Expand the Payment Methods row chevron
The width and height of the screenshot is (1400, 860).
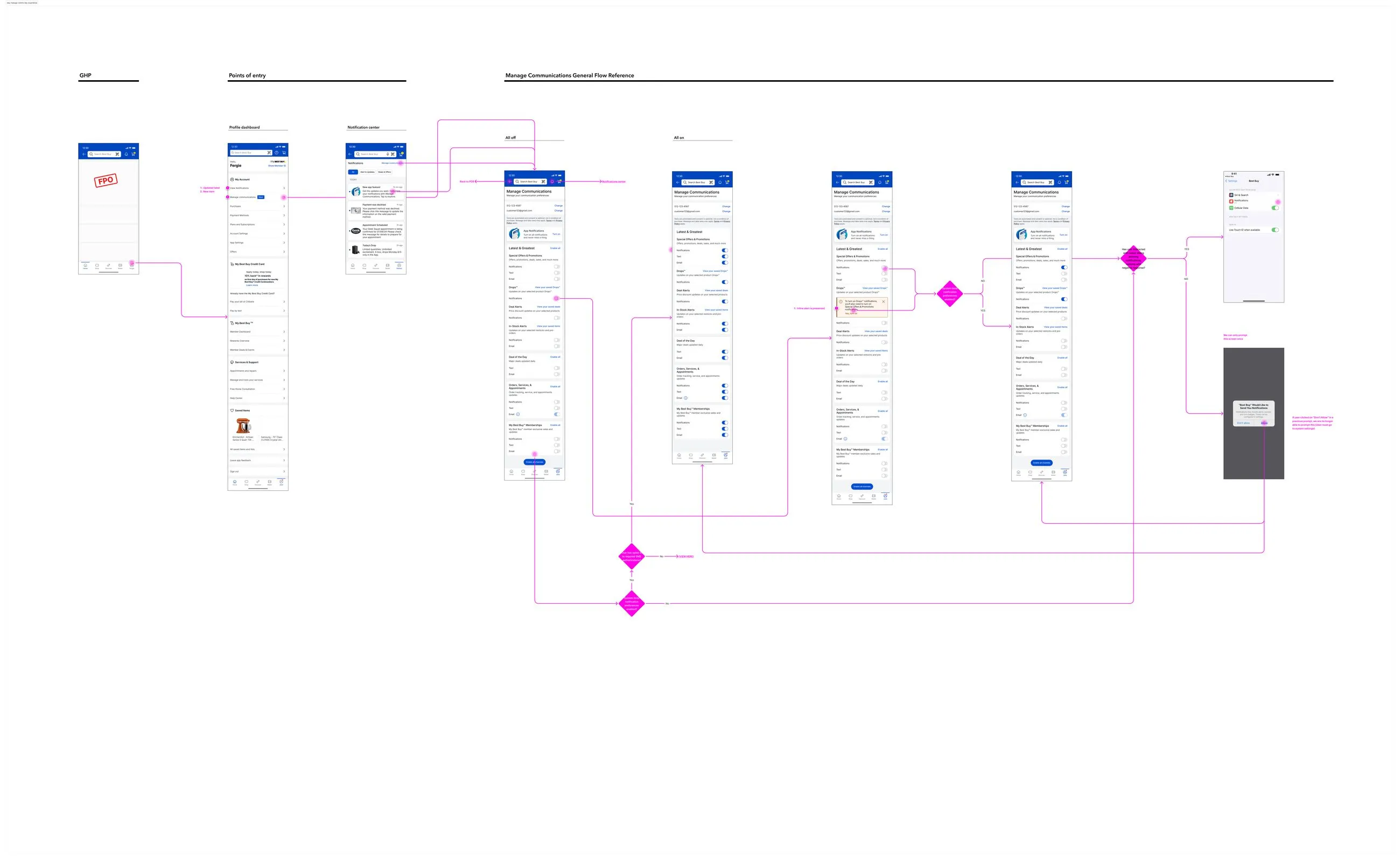click(x=284, y=216)
